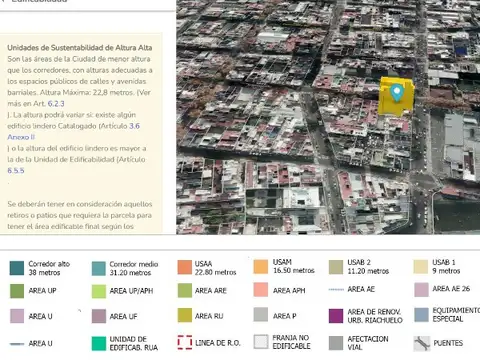Click the AREA RU olive swatch
This screenshot has height=360, width=480.
(x=185, y=315)
